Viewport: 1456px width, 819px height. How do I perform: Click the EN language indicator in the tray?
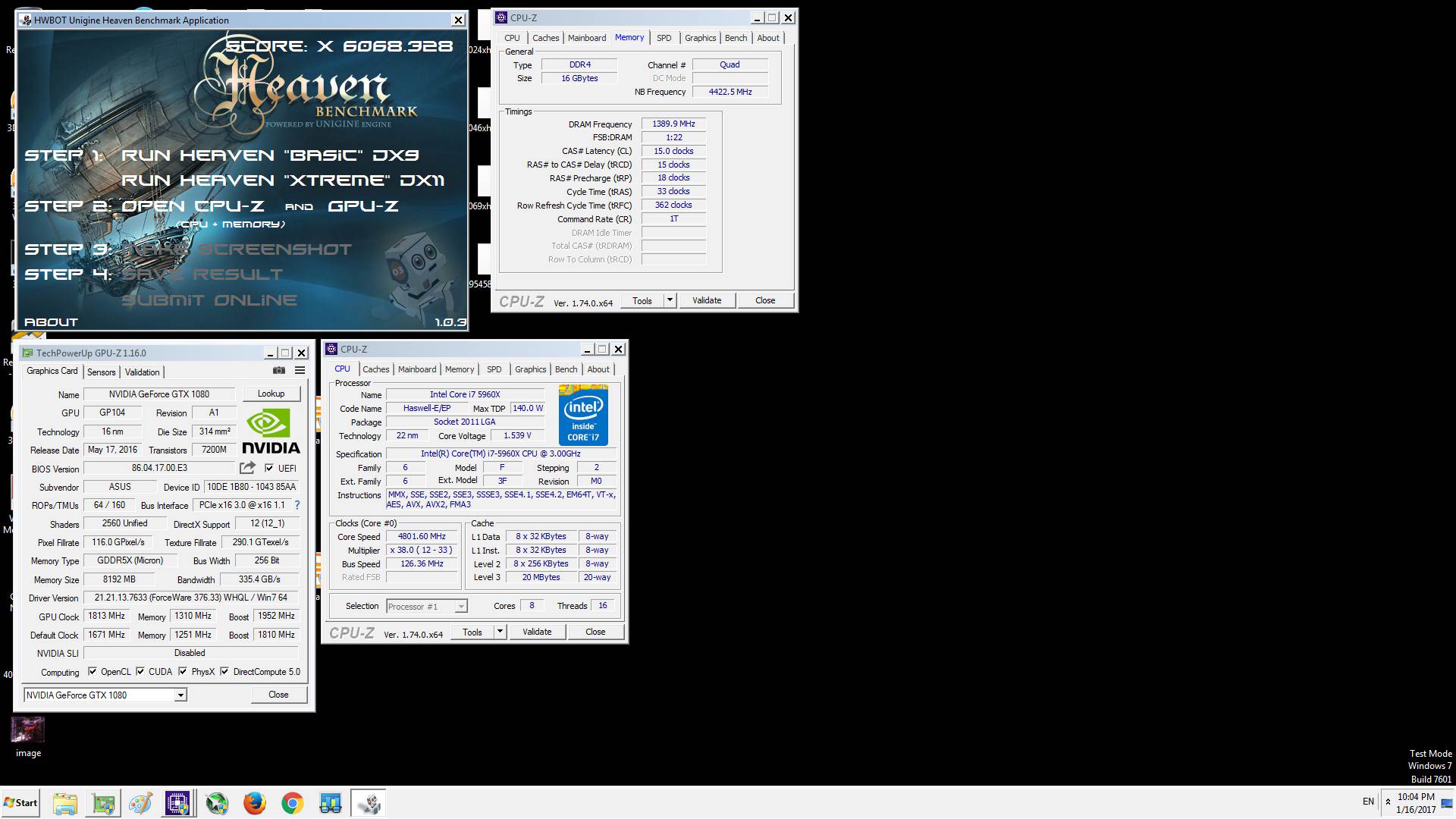[x=1368, y=802]
